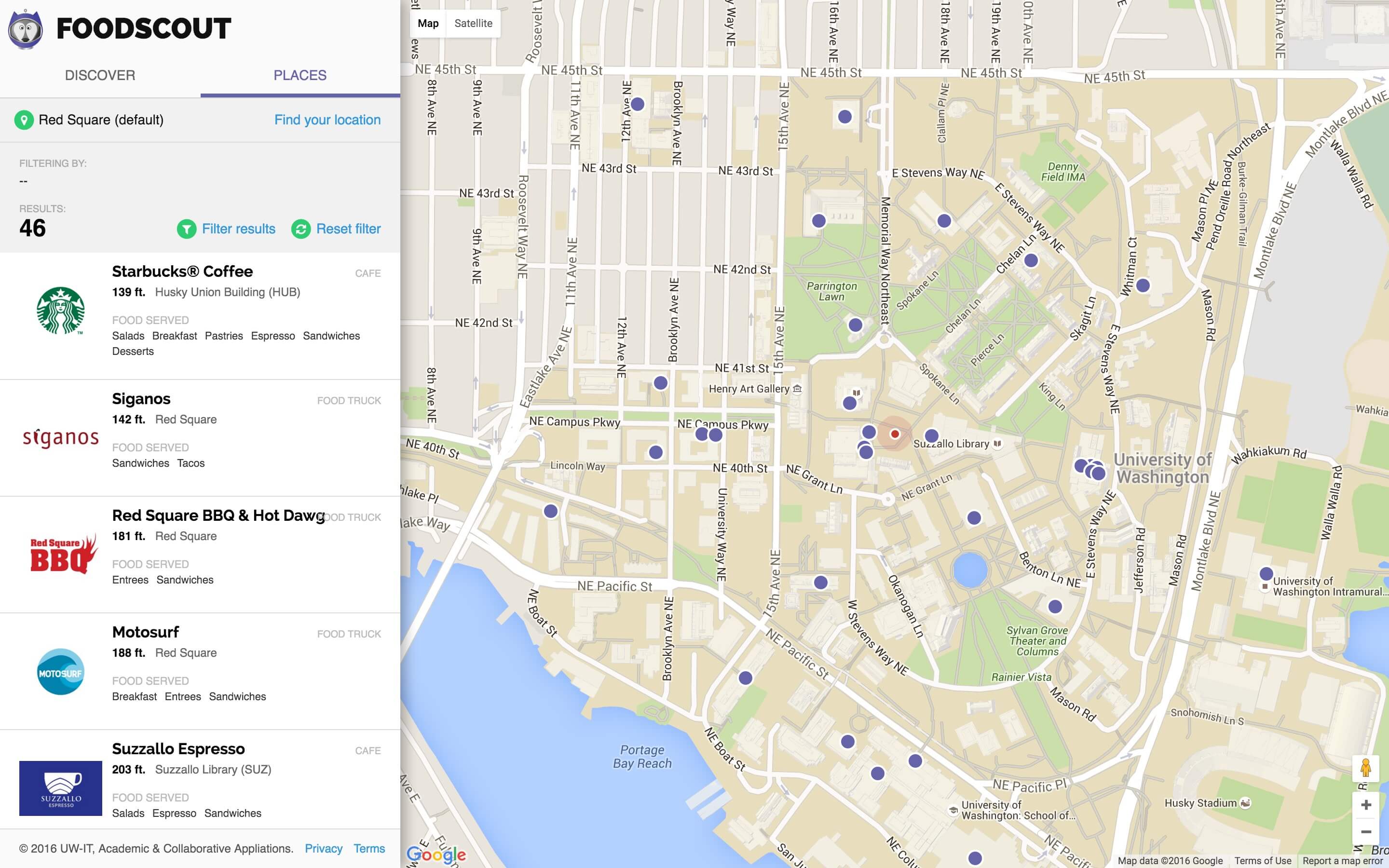This screenshot has height=868, width=1389.
Task: Select the map marker on Parrington Lawn
Action: [x=855, y=325]
